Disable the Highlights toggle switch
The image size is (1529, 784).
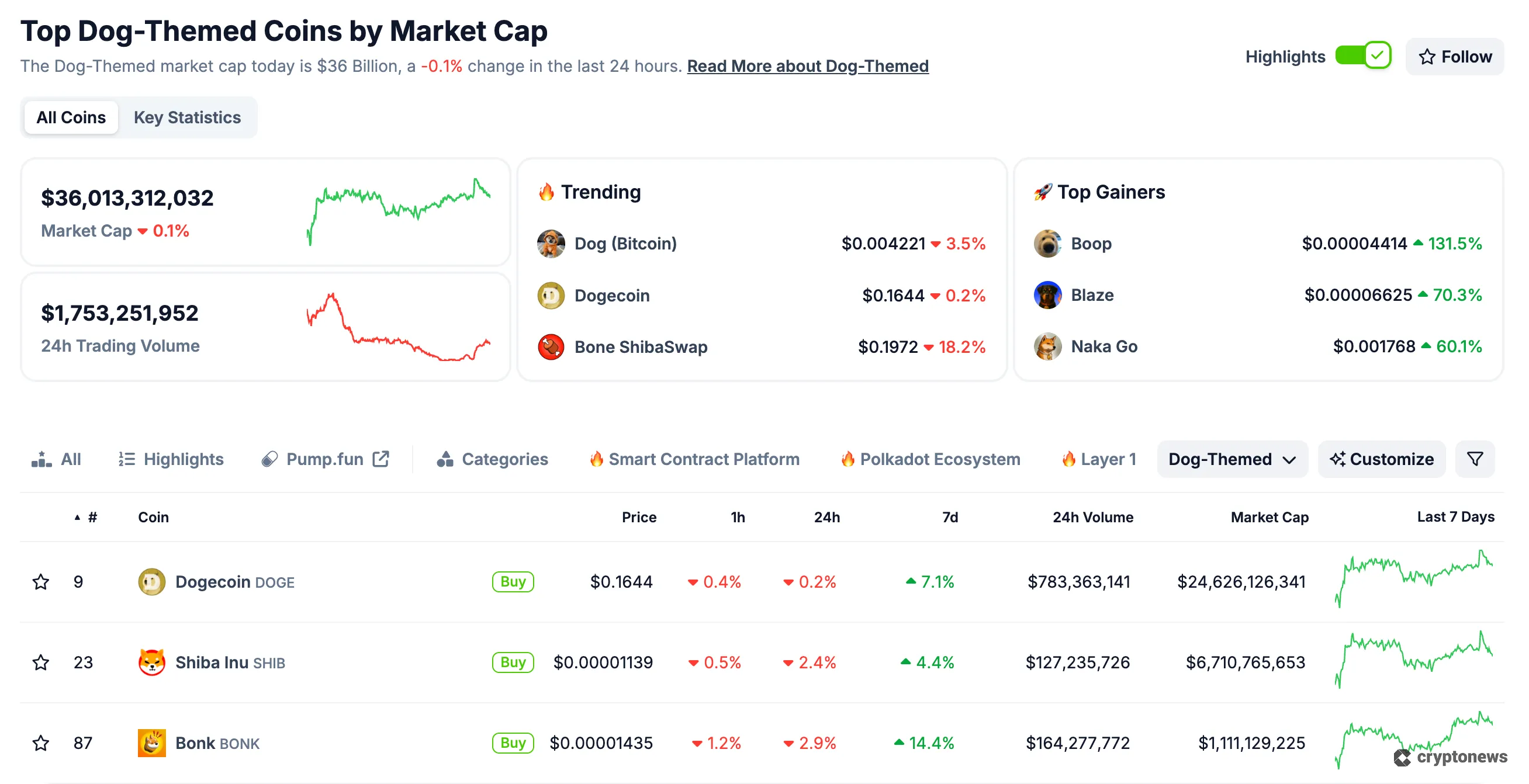1363,55
